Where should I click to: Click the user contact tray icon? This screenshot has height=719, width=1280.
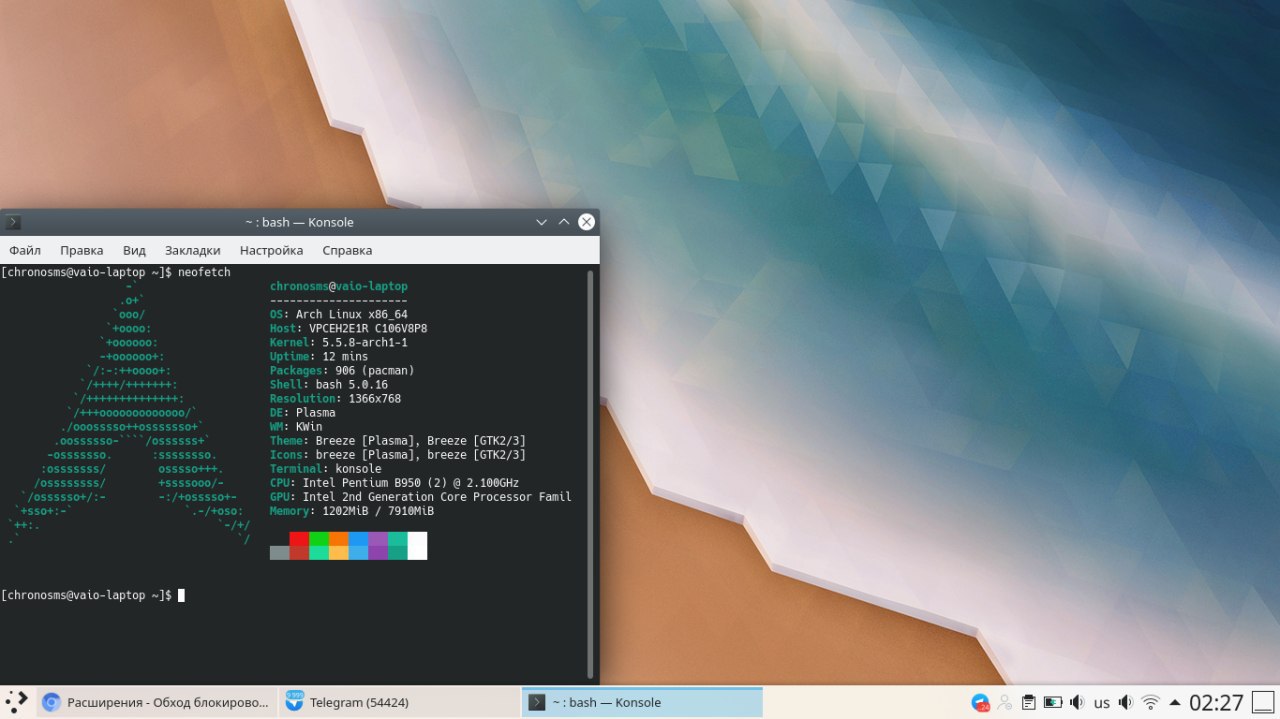(x=1004, y=702)
